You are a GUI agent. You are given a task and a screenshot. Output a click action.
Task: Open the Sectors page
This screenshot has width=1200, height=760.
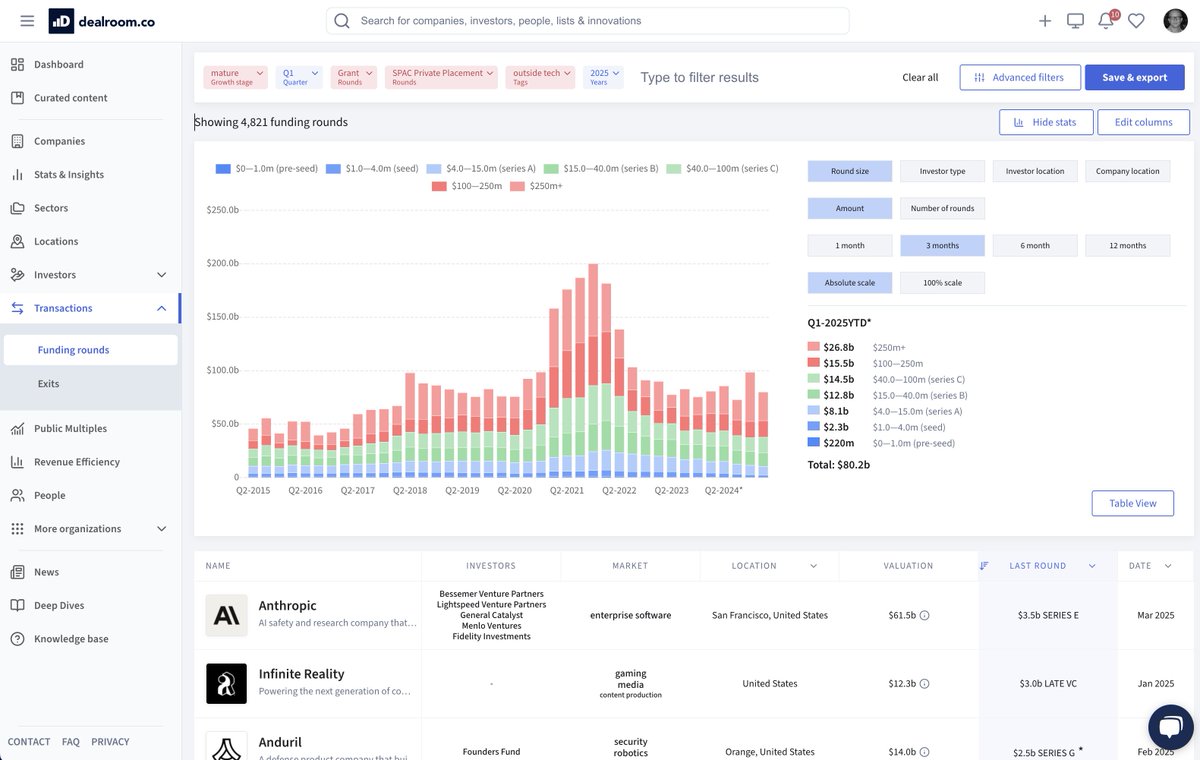(x=51, y=208)
